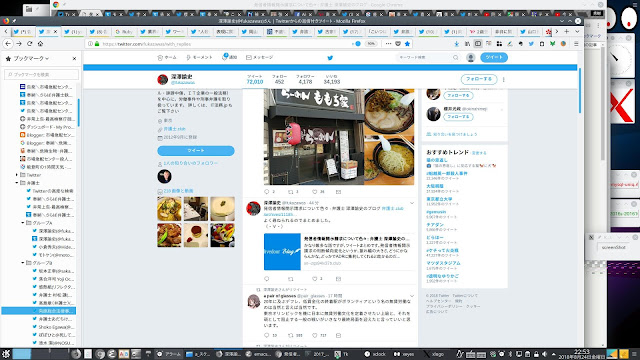This screenshot has height=360, width=640.
Task: Select the フォロワー count tab 4,178
Action: [x=305, y=79]
